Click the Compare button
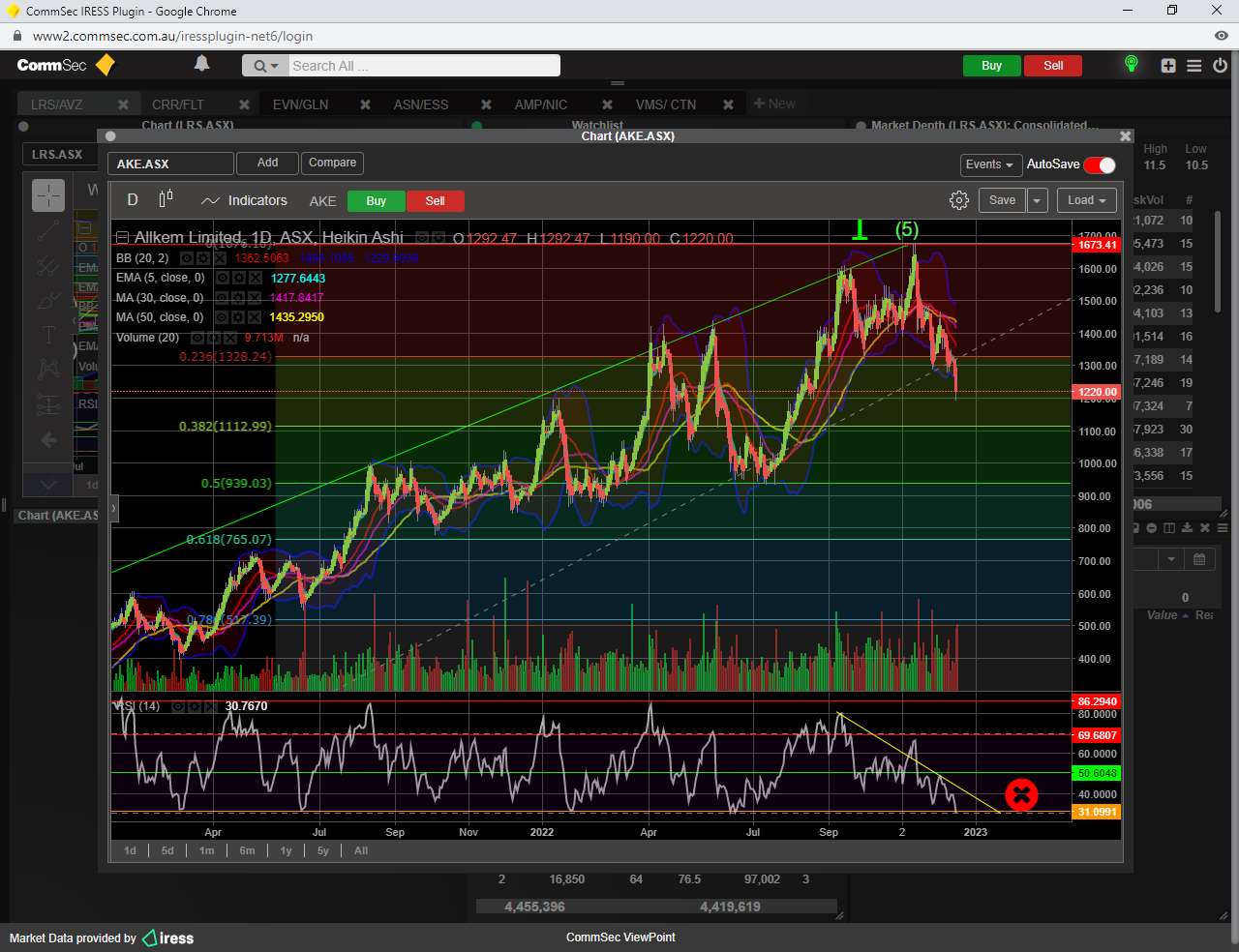The width and height of the screenshot is (1239, 952). point(332,163)
